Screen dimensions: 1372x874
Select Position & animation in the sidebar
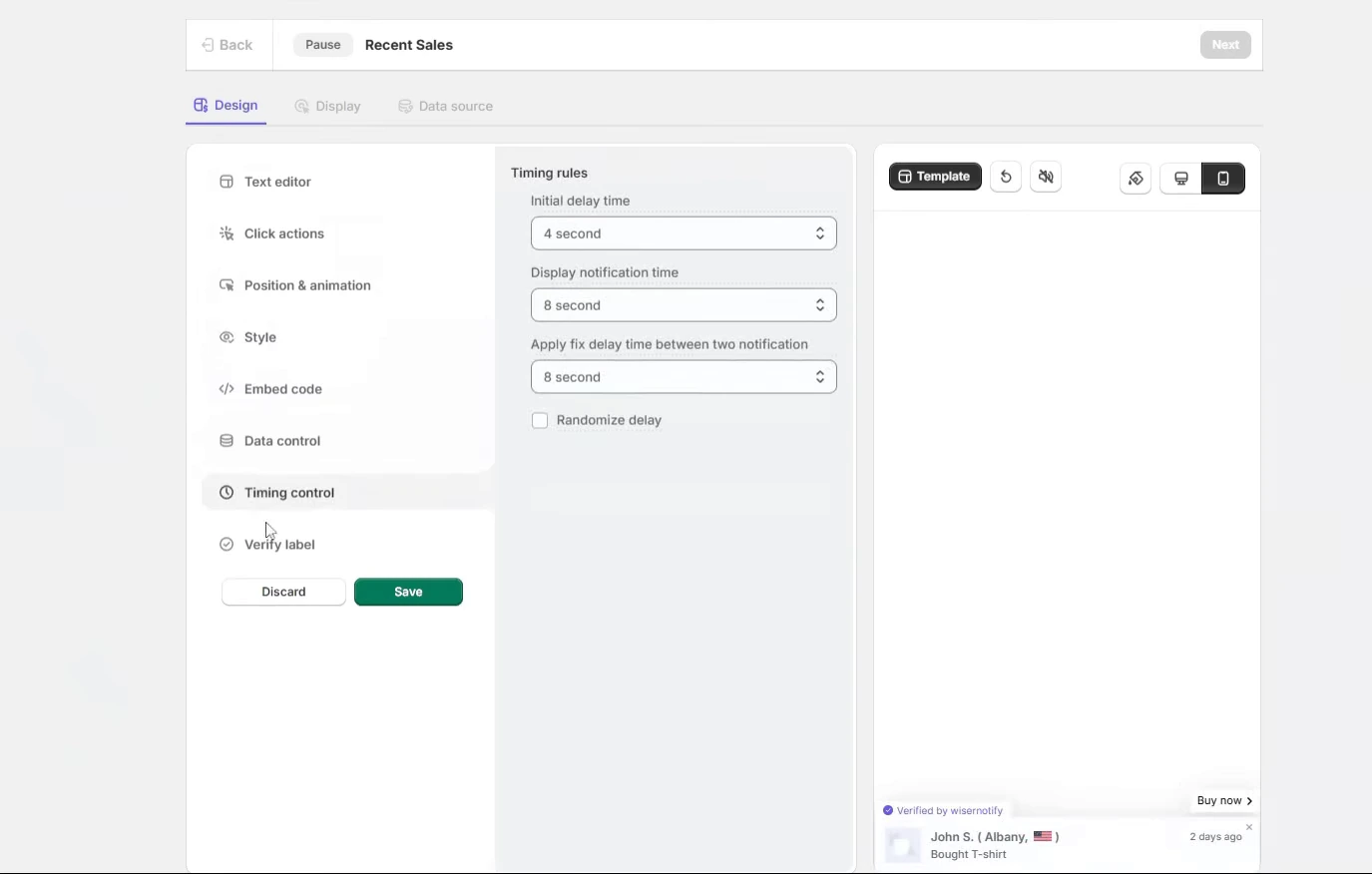[x=347, y=285]
